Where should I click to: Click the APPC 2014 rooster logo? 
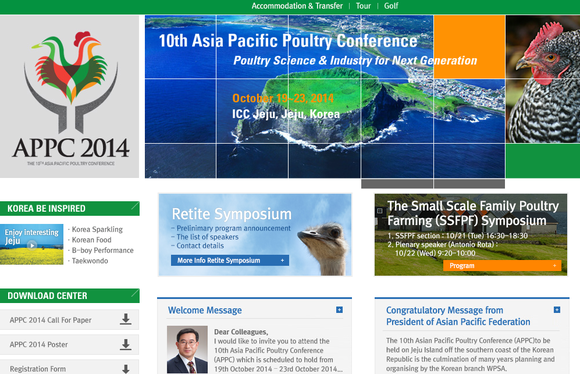click(70, 97)
